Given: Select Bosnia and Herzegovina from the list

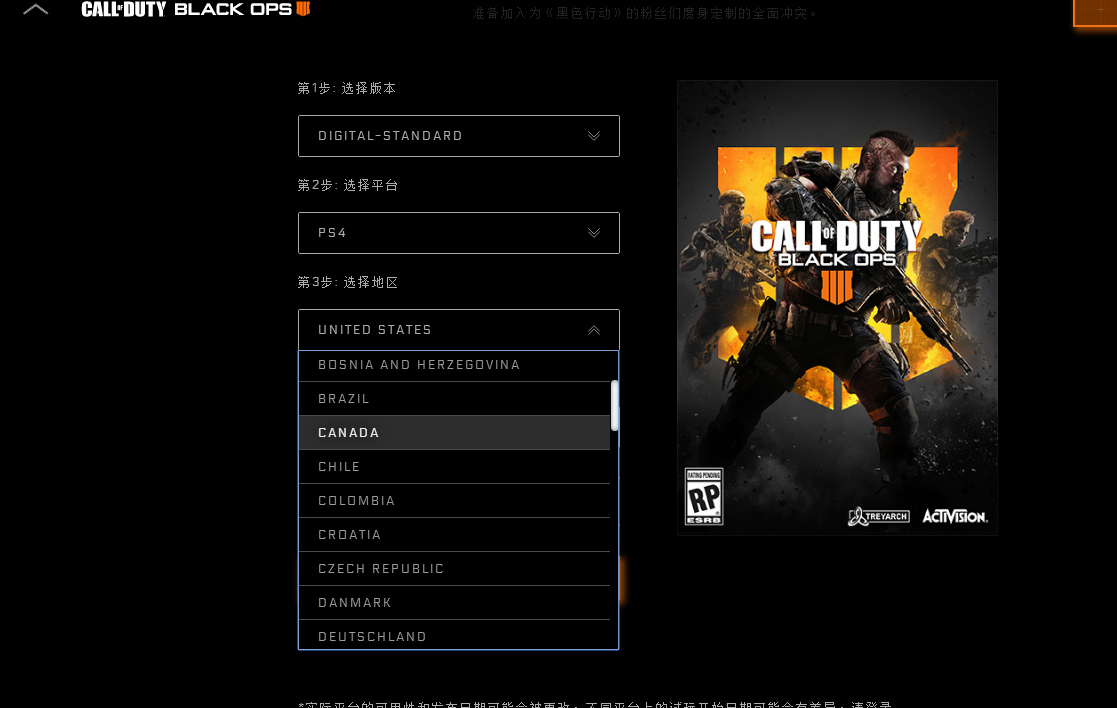Looking at the screenshot, I should [x=454, y=365].
